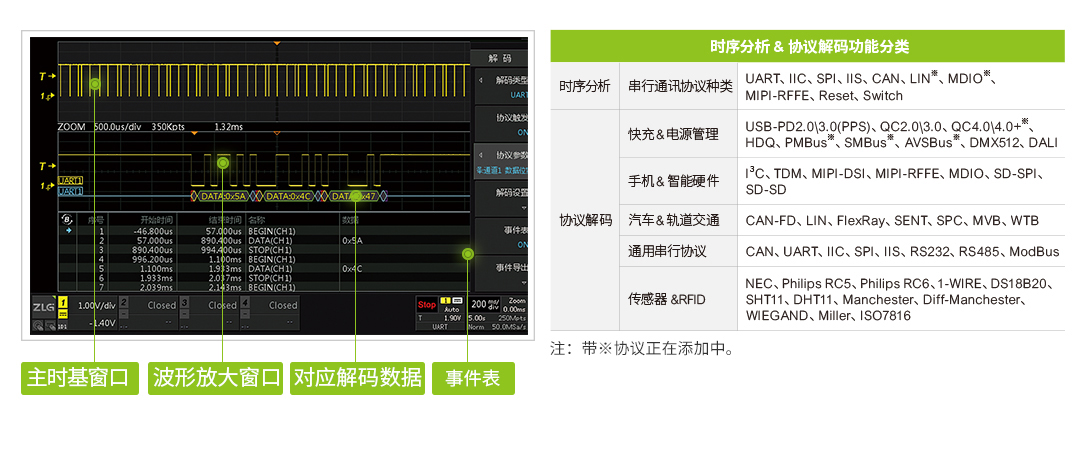Click orange trigger position marker atop main window
The width and height of the screenshot is (1090, 470).
277,43
